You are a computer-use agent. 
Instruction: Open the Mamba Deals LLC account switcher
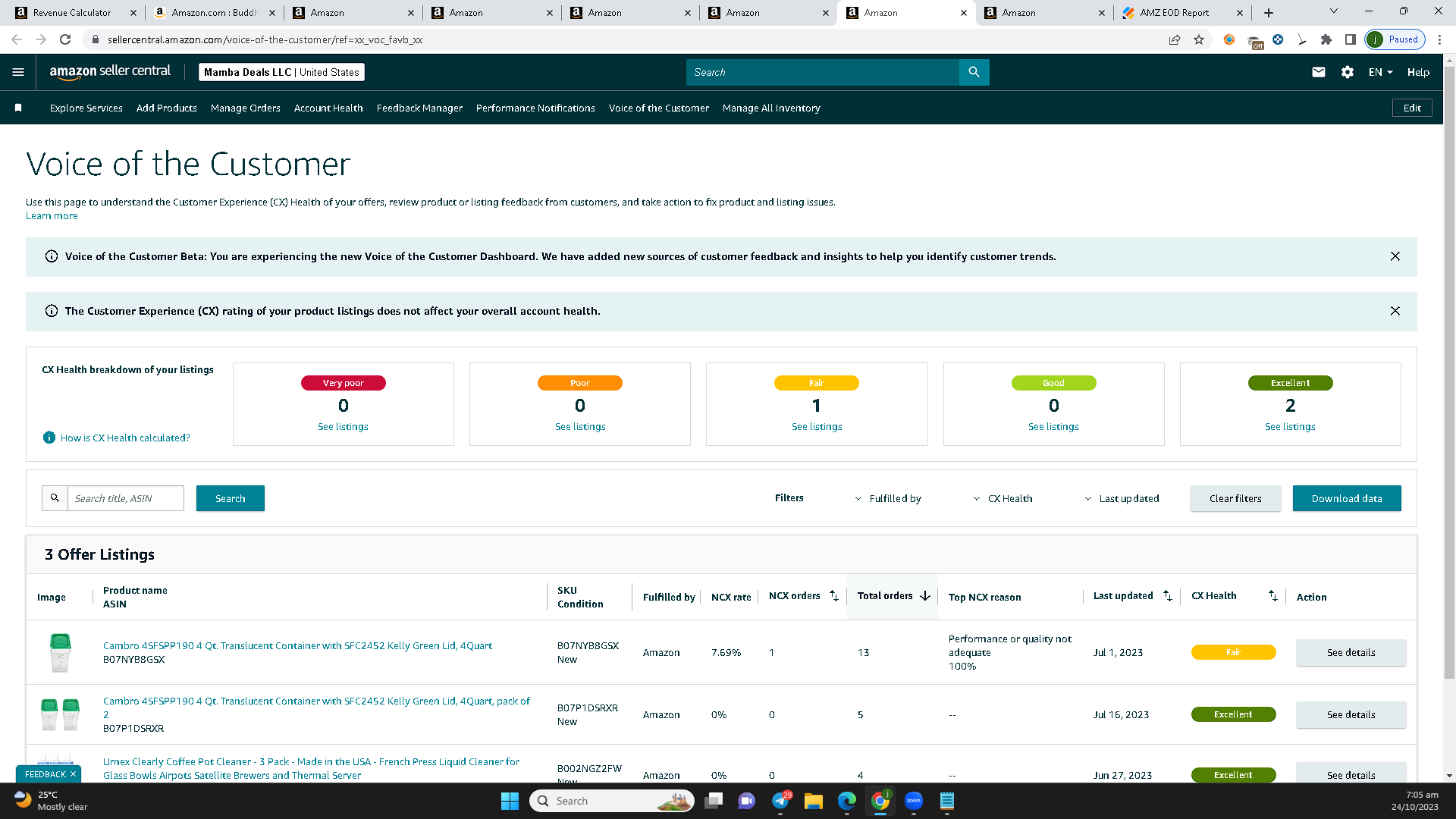(x=281, y=72)
